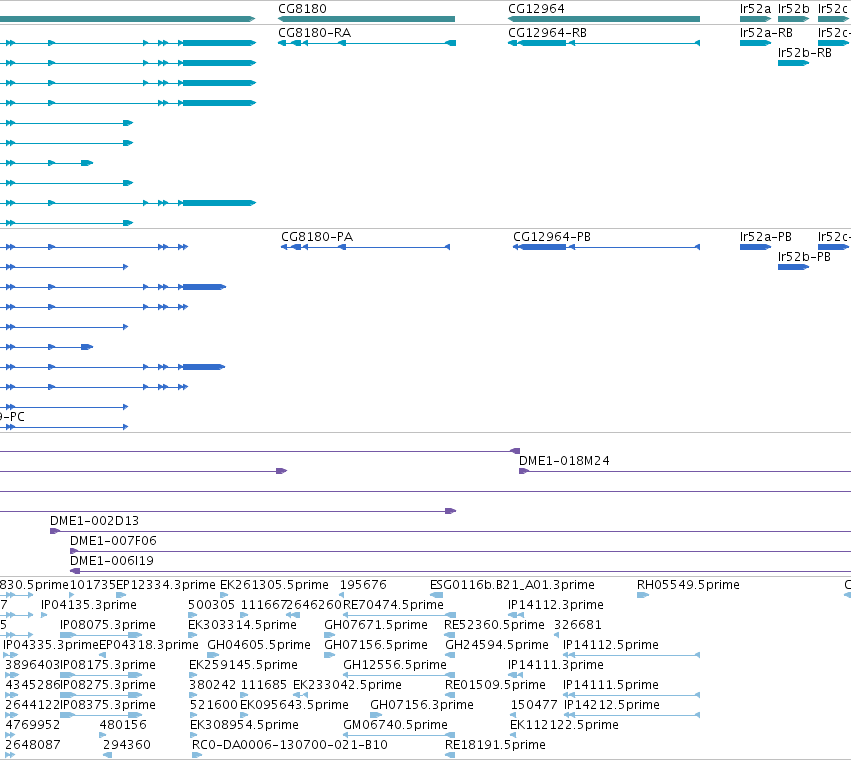Select the CG12964-RB transcript label

547,33
